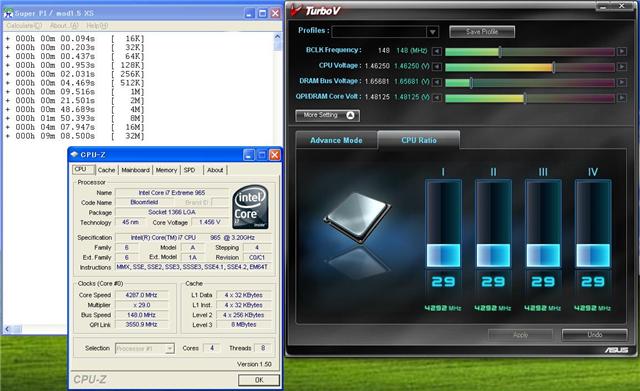Open the Profiles dropdown in TurboV
The image size is (640, 391).
(x=432, y=32)
